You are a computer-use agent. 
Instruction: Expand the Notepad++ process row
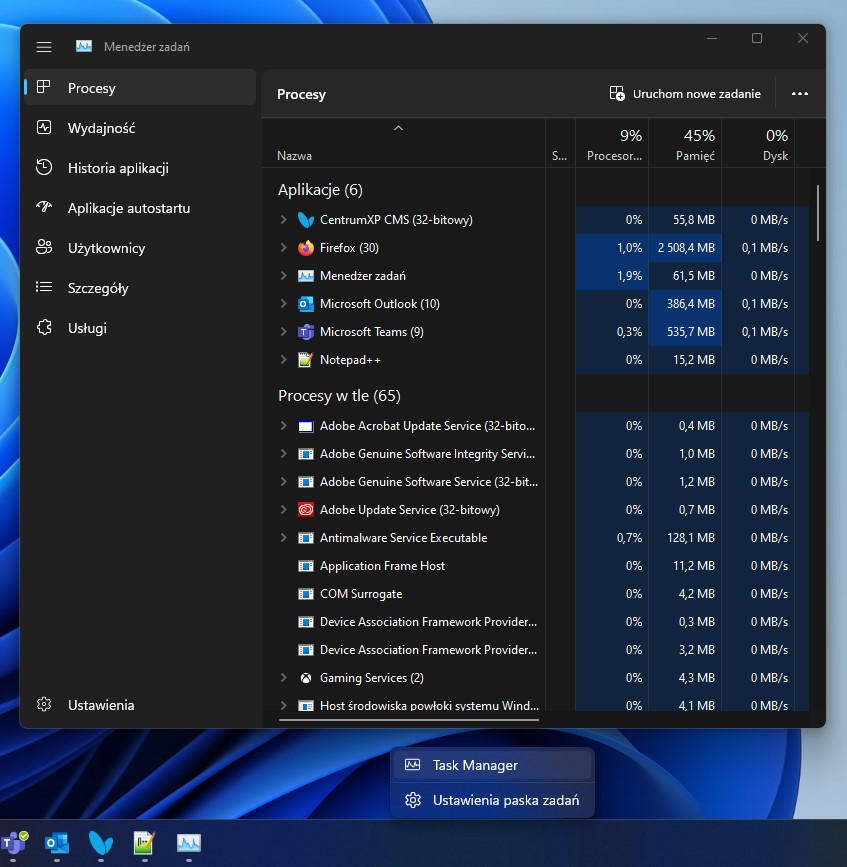coord(283,360)
